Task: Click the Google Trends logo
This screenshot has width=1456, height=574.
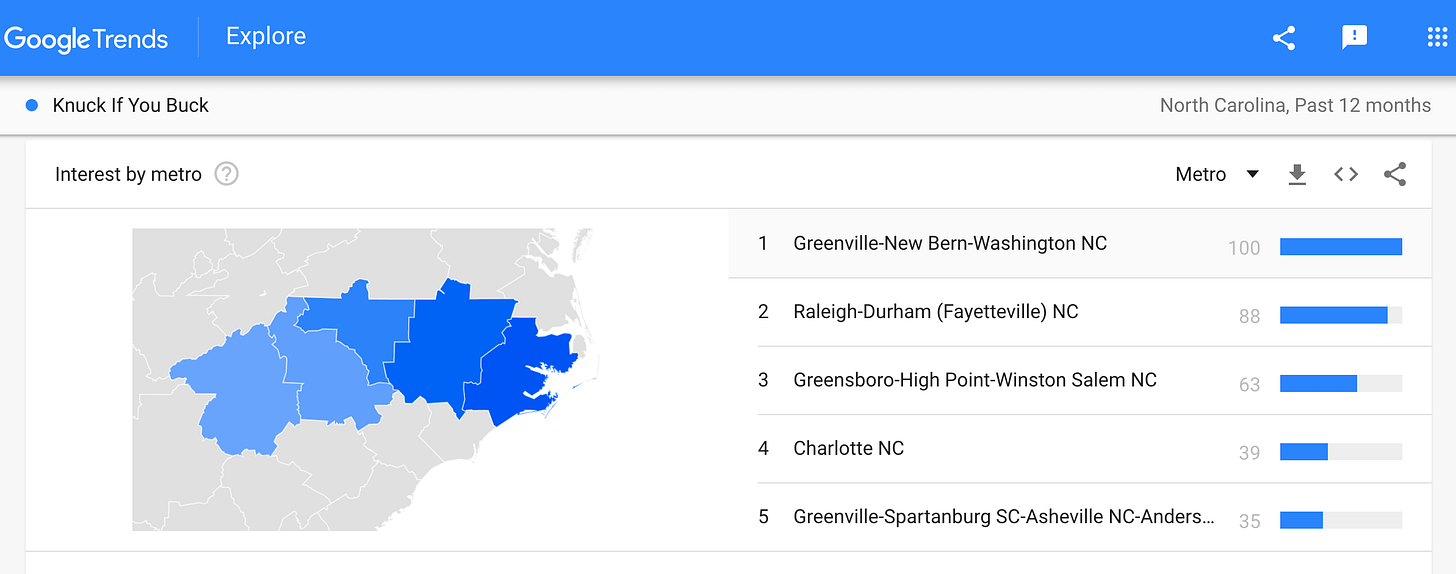Action: [x=86, y=38]
